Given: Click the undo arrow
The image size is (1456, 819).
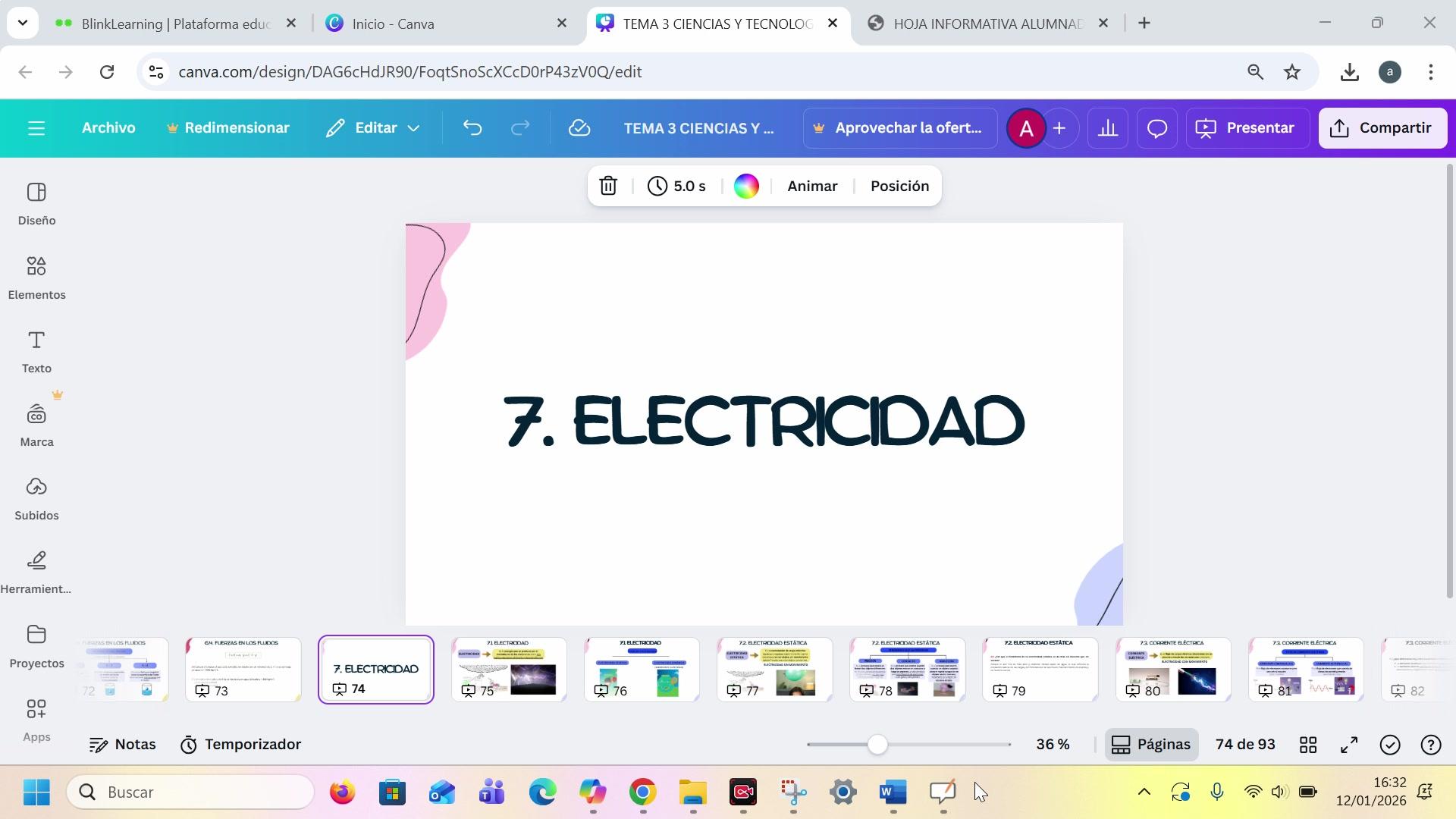Looking at the screenshot, I should point(472,128).
